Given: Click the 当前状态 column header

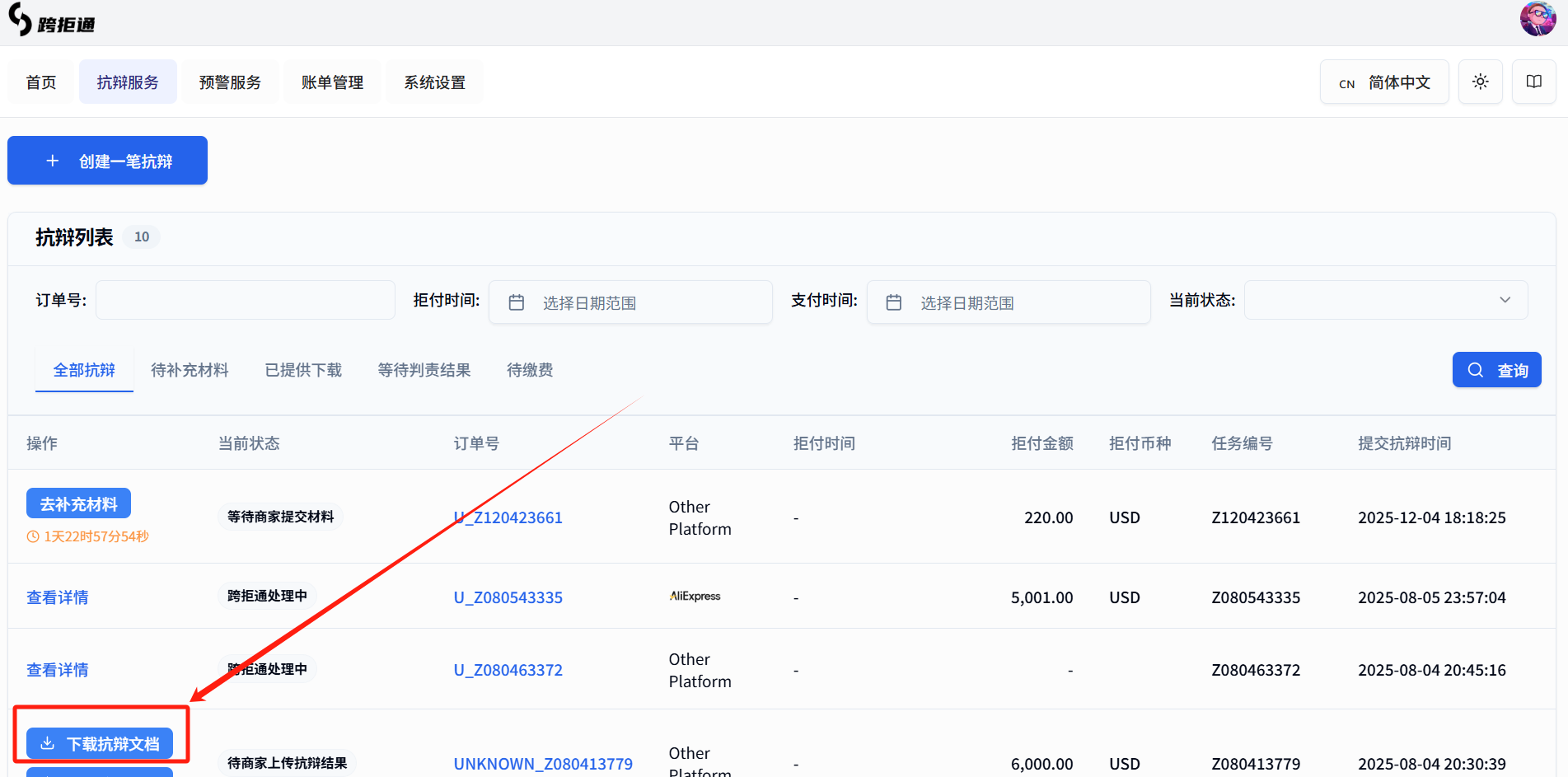Looking at the screenshot, I should (249, 443).
